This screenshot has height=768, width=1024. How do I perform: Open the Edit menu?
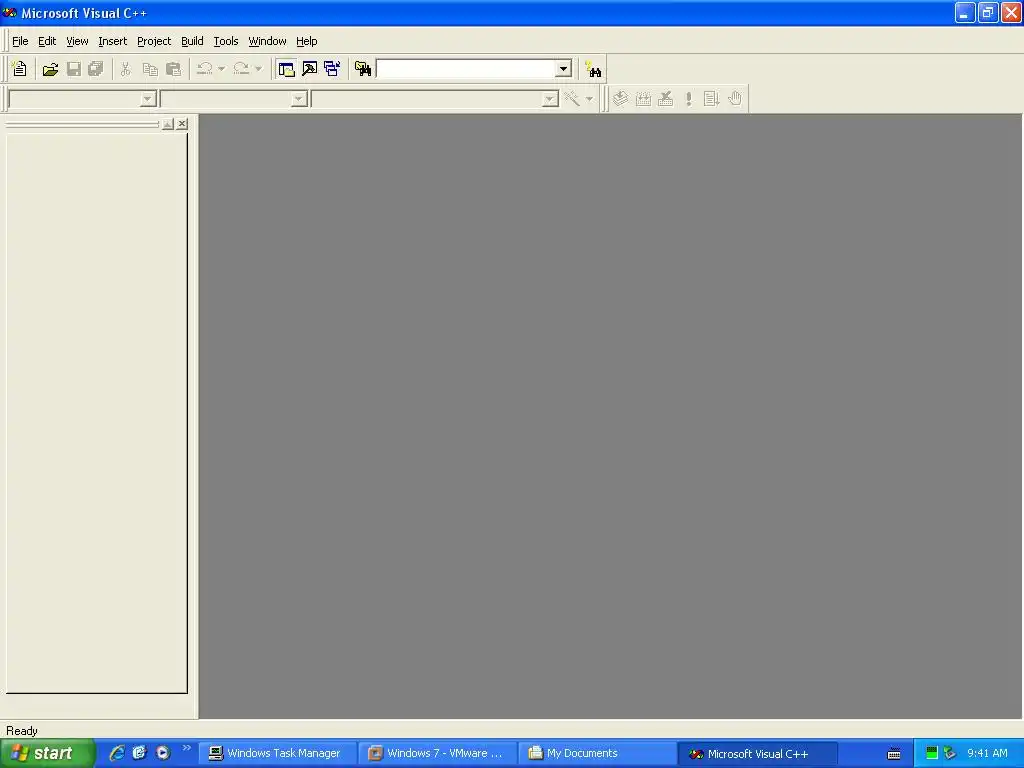coord(47,41)
